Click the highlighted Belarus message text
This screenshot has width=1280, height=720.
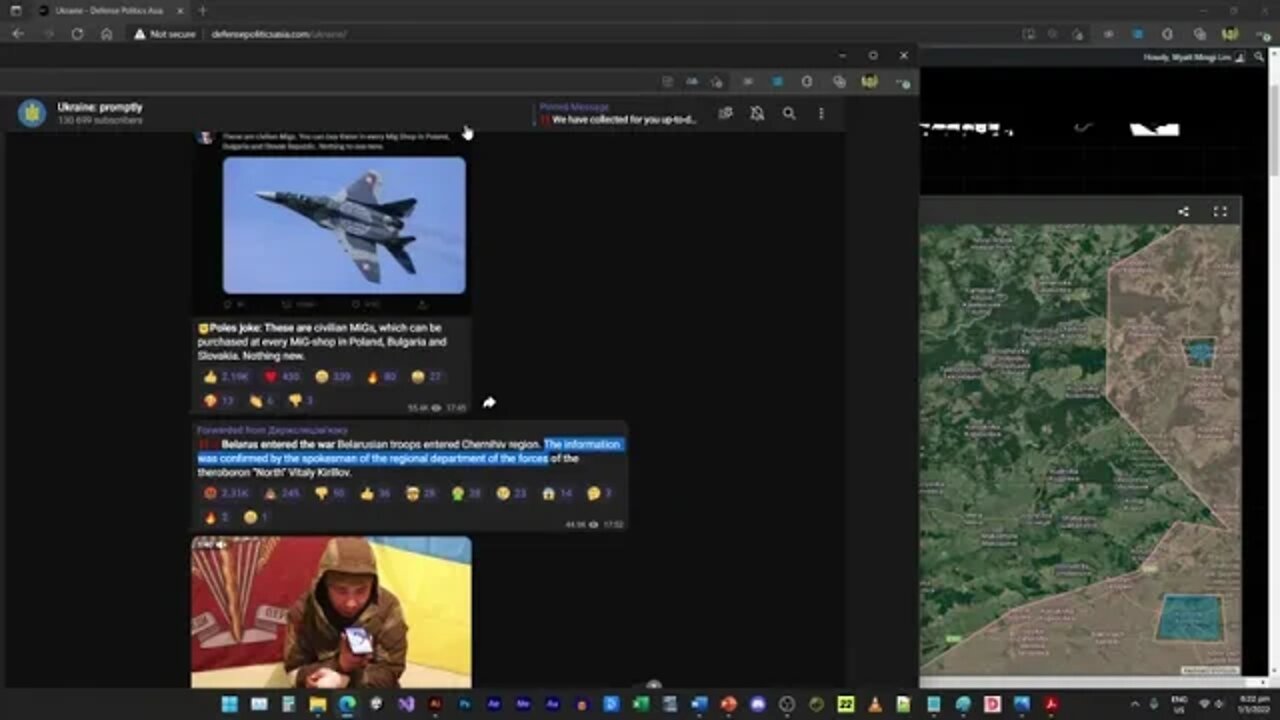click(x=409, y=451)
